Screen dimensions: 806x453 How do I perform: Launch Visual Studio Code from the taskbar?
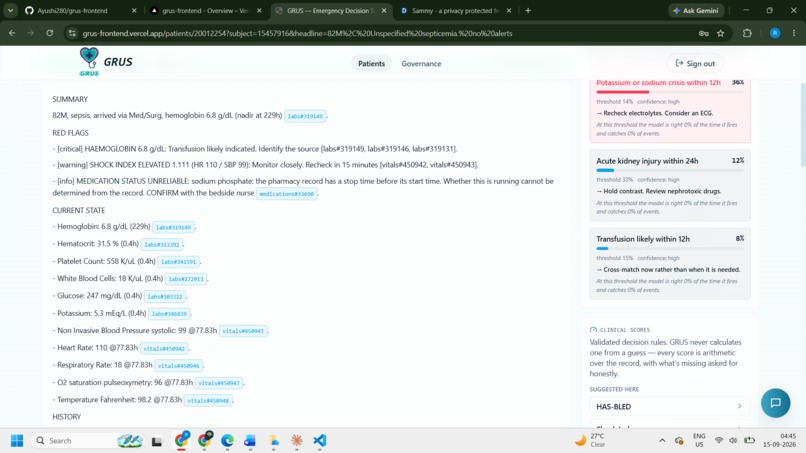[319, 441]
